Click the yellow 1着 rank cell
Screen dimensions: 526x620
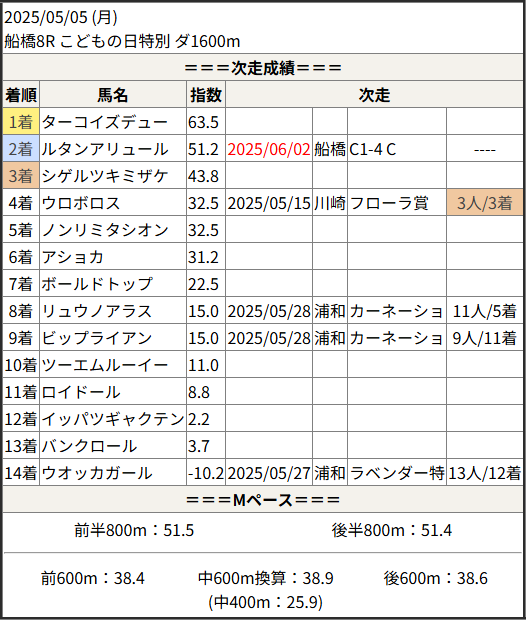pyautogui.click(x=21, y=121)
